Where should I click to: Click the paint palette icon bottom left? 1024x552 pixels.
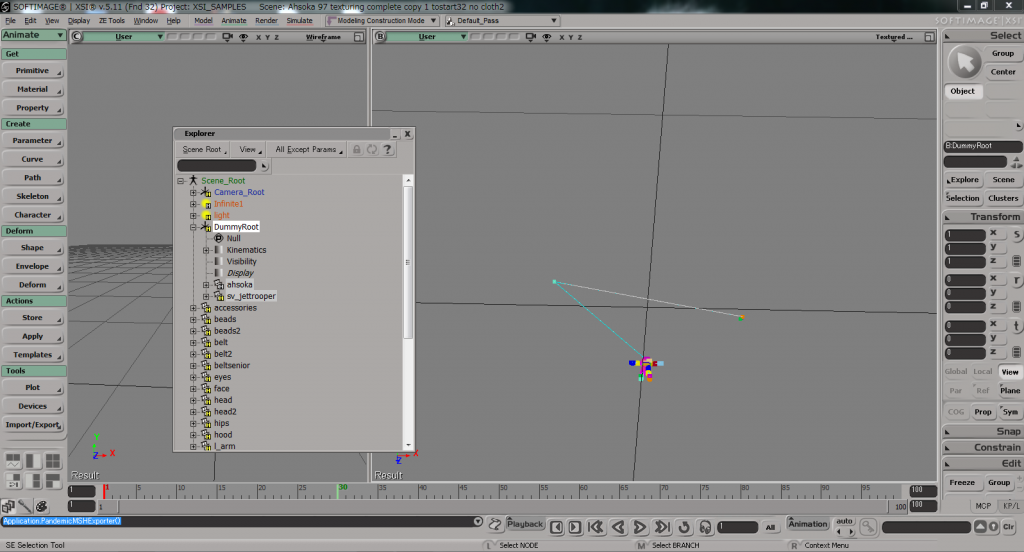(42, 506)
